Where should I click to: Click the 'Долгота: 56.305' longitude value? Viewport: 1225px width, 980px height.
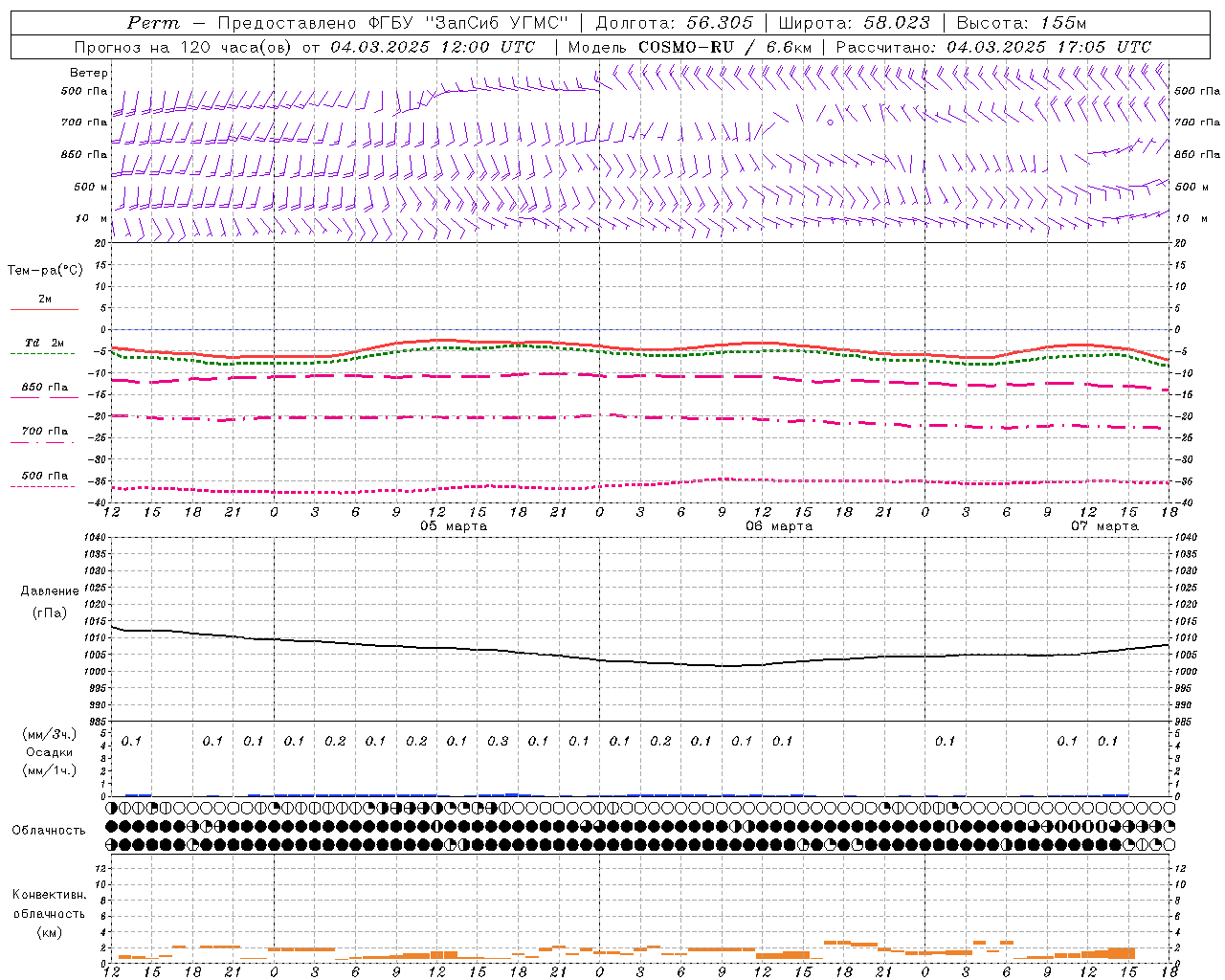(x=675, y=23)
